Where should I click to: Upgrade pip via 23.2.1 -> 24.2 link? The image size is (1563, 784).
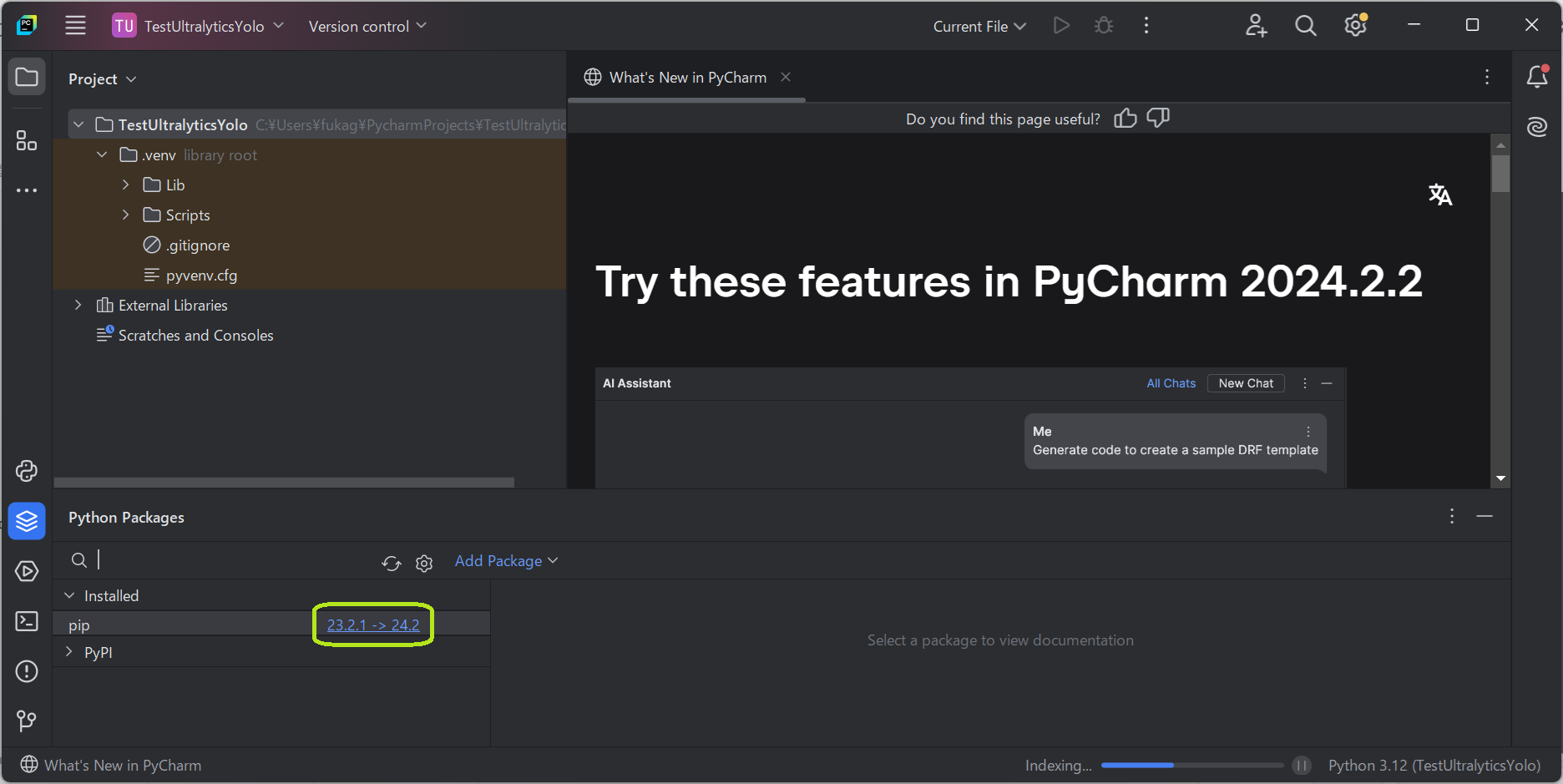pos(373,625)
